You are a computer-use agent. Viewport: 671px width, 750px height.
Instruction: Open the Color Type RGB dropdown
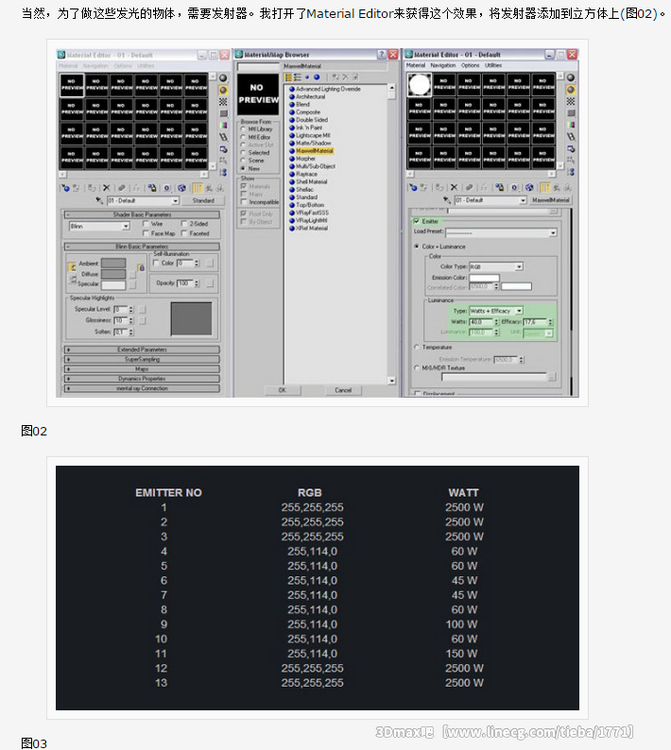[497, 267]
